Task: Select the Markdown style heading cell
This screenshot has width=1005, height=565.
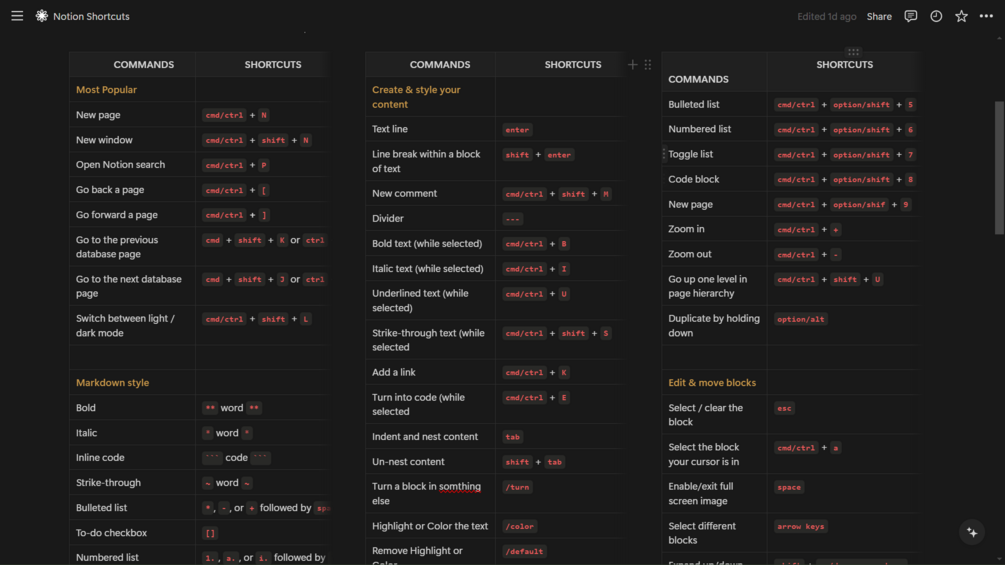Action: pyautogui.click(x=132, y=382)
